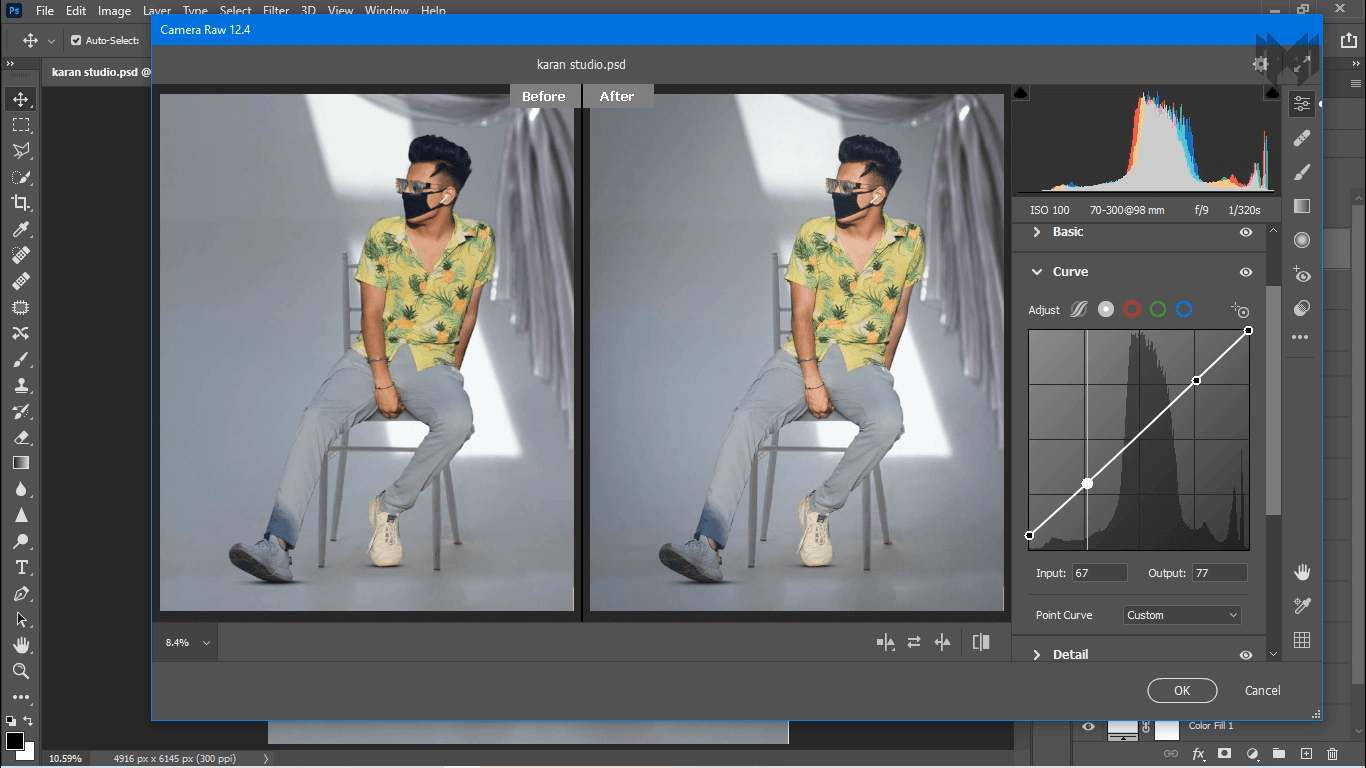
Task: Toggle default settings view icon
Action: [x=981, y=643]
